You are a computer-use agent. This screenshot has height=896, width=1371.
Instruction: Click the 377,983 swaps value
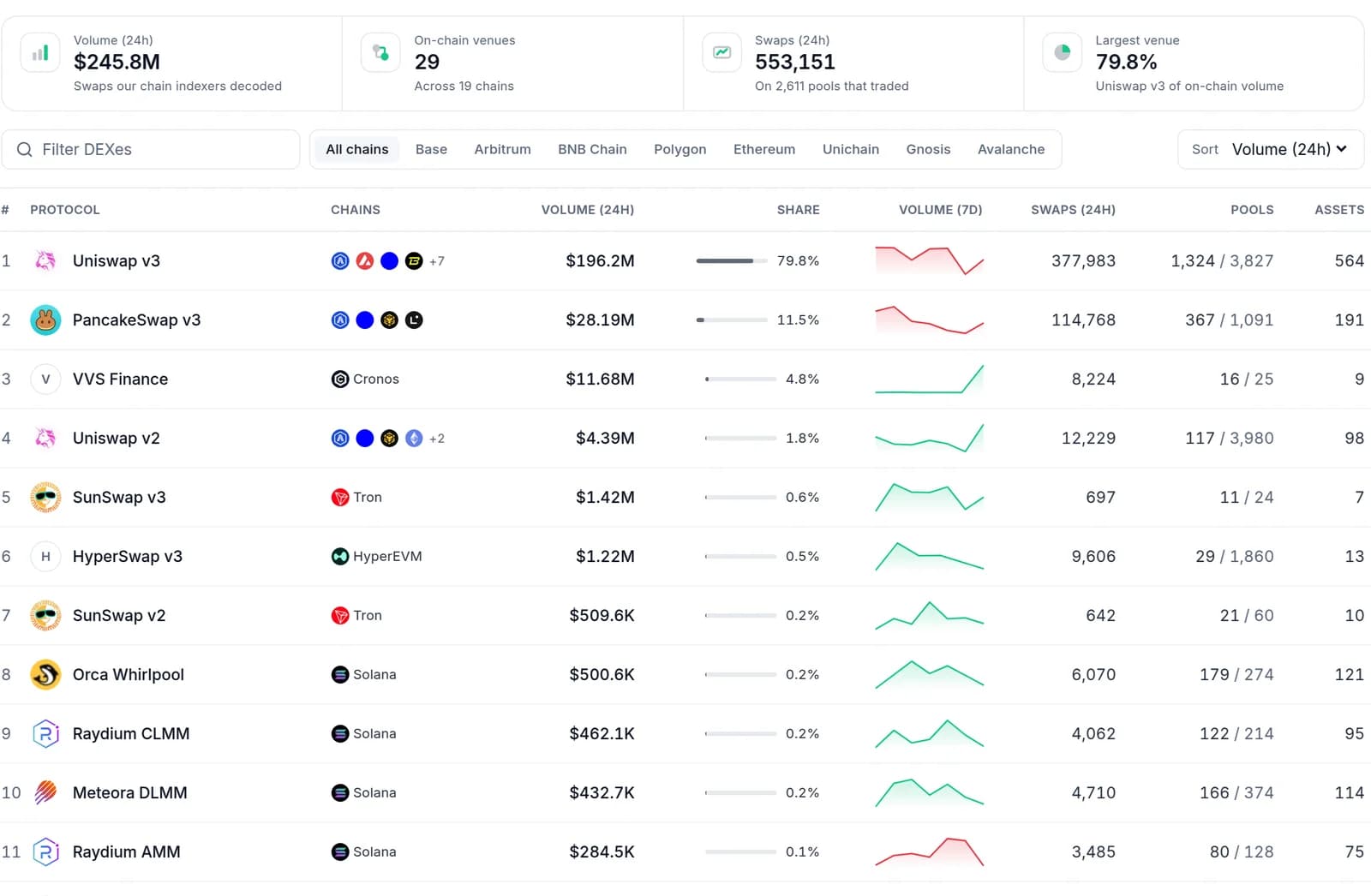click(1083, 261)
